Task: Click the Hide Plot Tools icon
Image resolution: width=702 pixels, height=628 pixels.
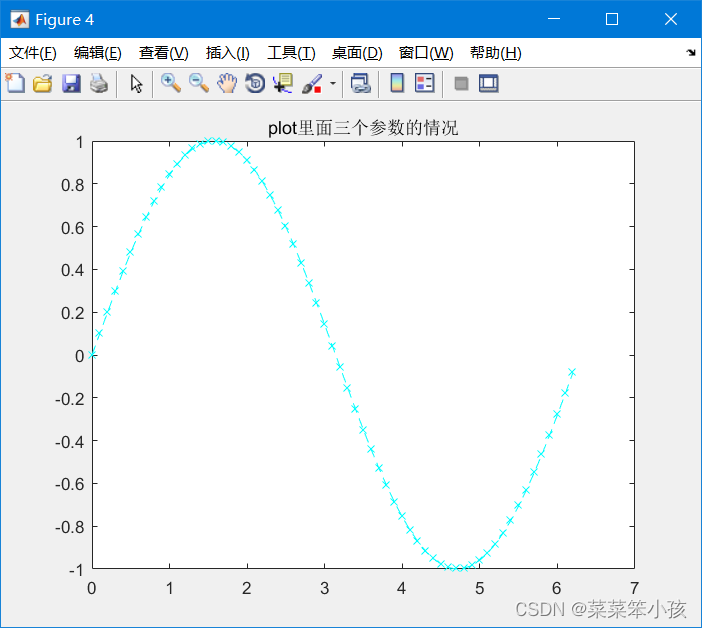Action: click(461, 84)
